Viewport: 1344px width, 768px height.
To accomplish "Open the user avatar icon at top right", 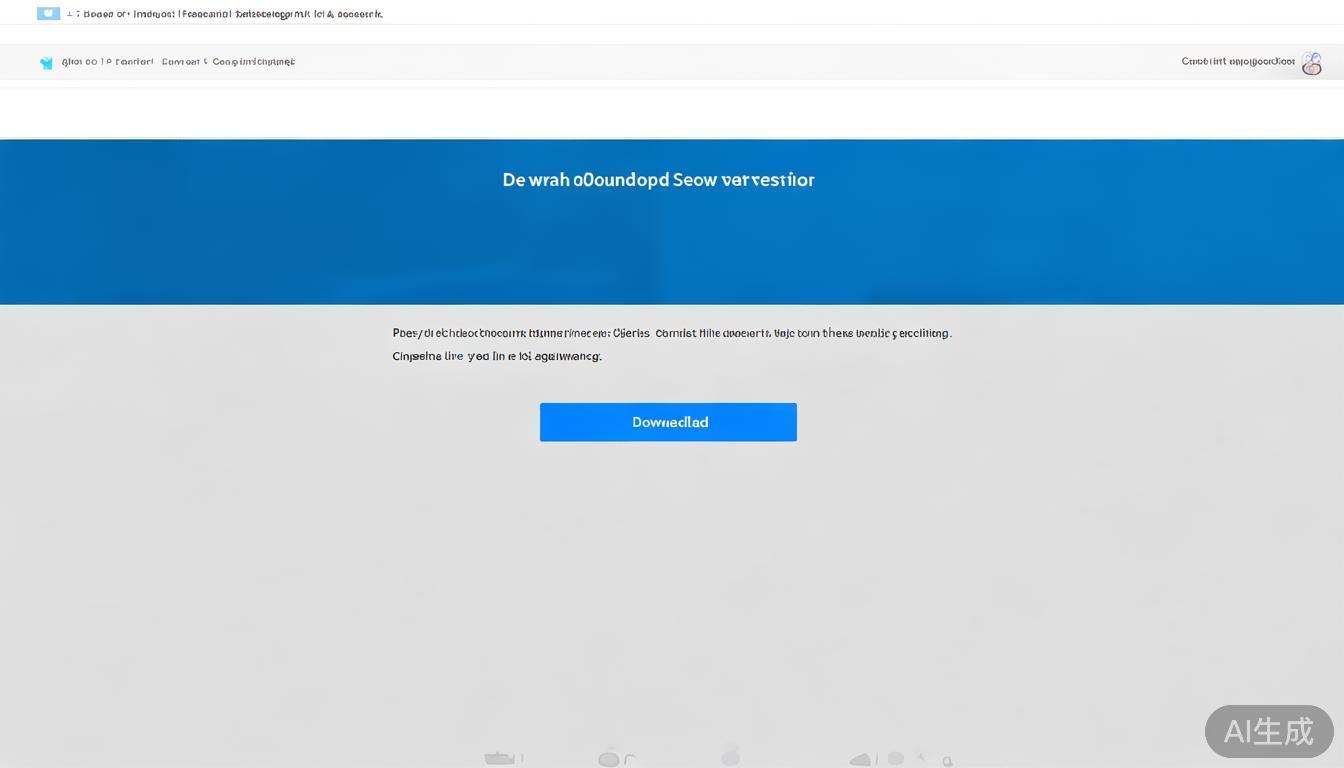I will [1311, 63].
